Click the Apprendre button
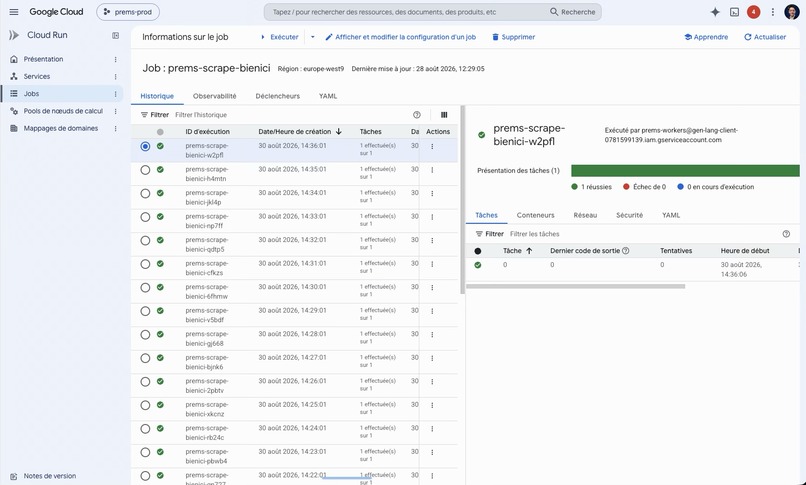The width and height of the screenshot is (806, 485). (706, 37)
